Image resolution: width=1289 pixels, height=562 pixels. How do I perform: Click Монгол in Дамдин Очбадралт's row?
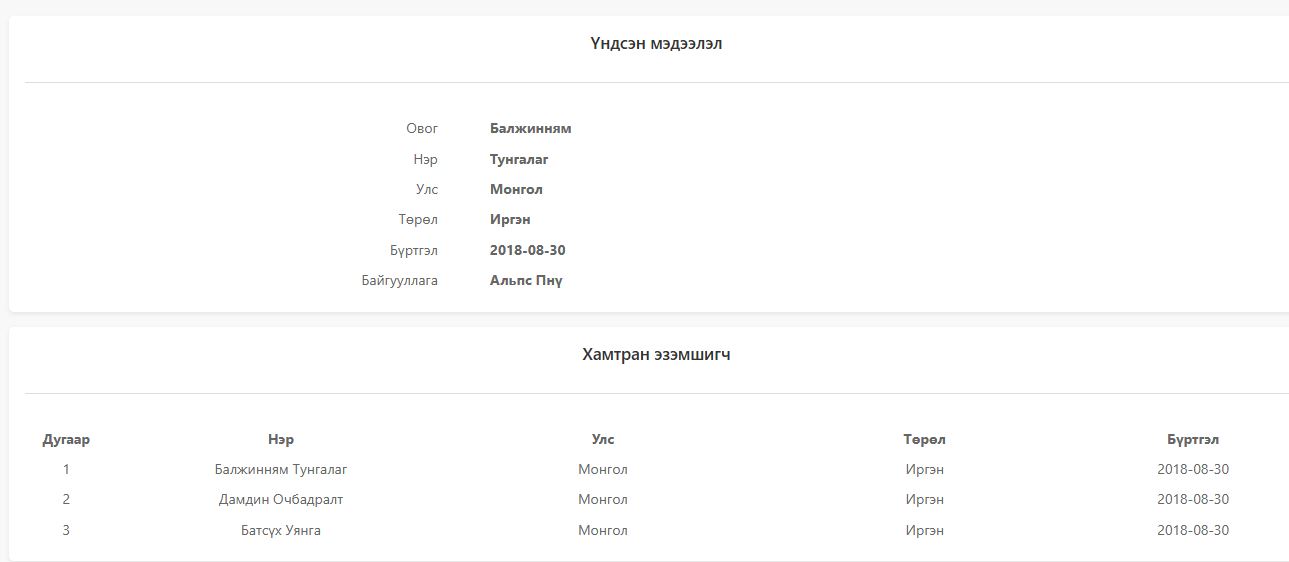603,499
